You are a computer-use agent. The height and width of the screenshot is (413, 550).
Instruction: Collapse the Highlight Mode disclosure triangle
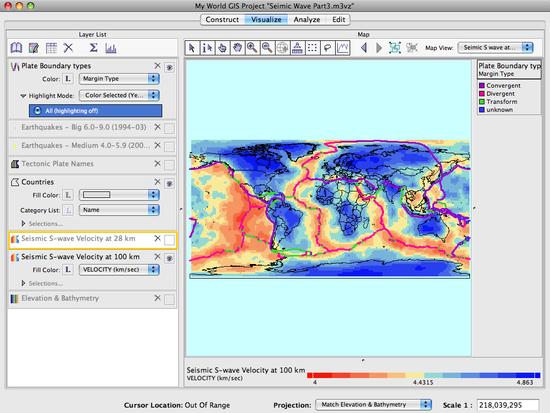(23, 95)
